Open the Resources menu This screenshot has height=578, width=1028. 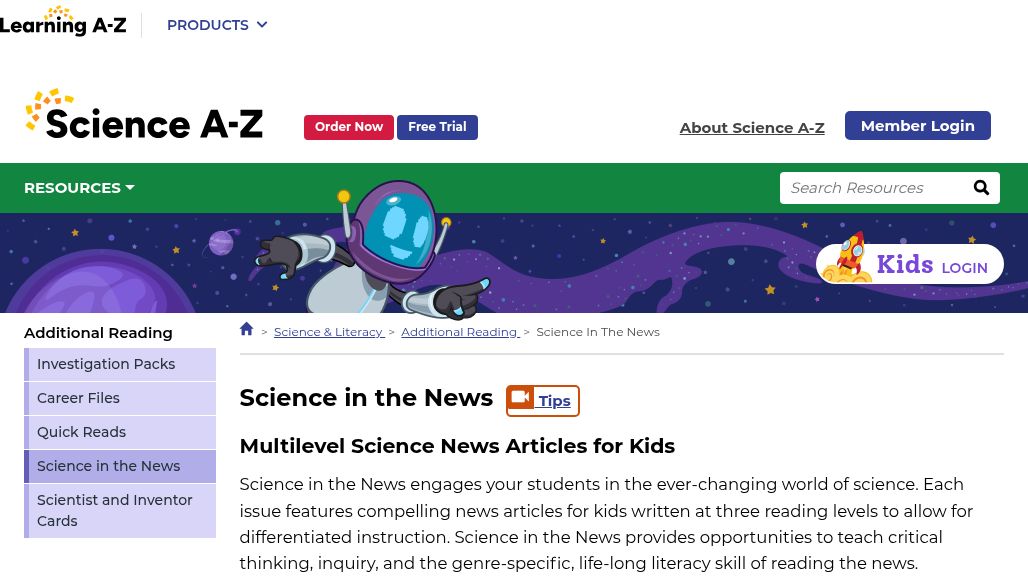(x=79, y=188)
